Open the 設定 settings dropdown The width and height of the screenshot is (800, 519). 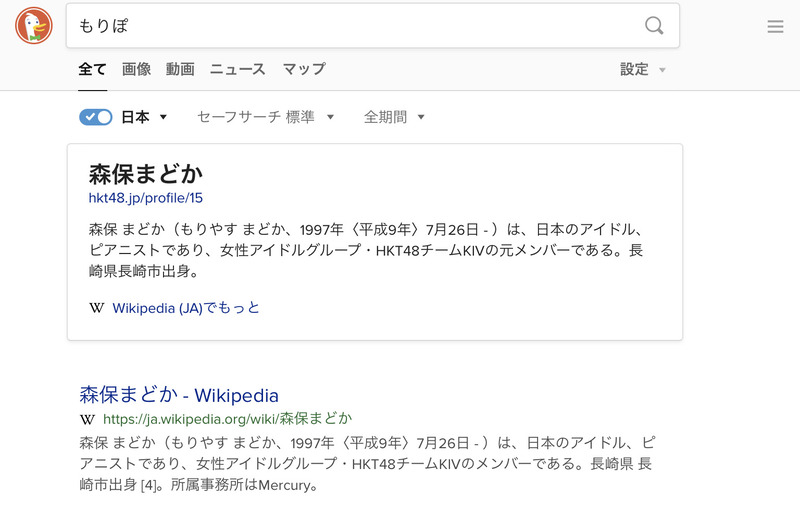click(642, 69)
